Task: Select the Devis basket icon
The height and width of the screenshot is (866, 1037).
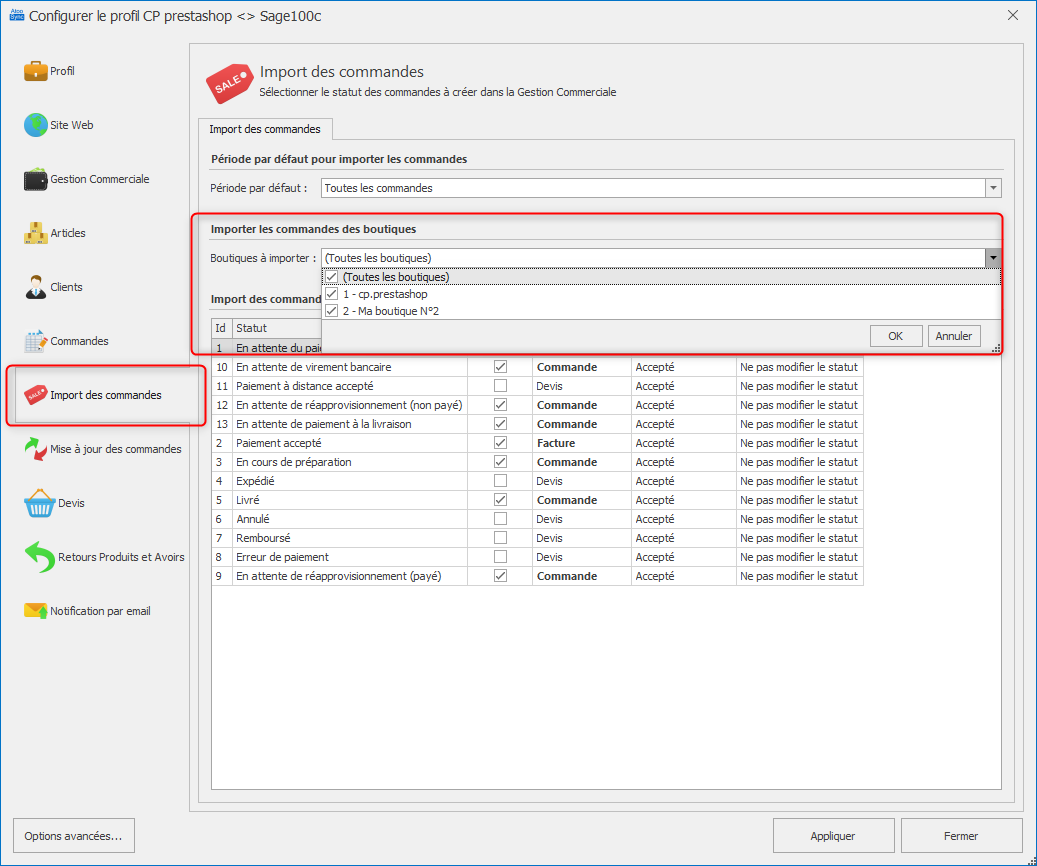Action: click(39, 503)
